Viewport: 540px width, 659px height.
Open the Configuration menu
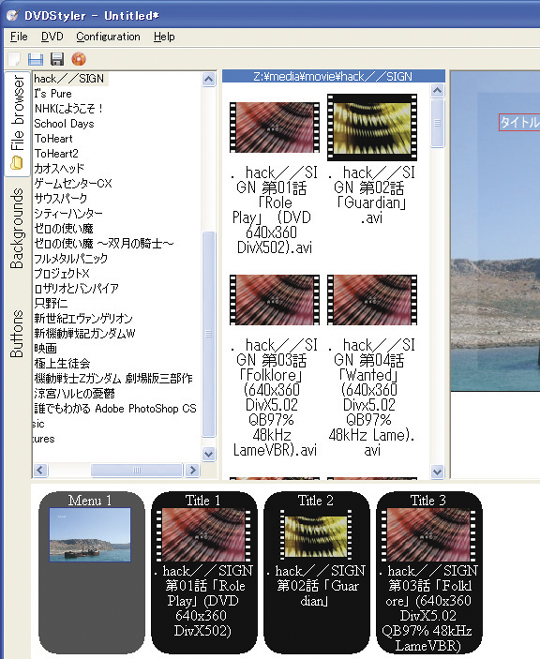tap(108, 37)
